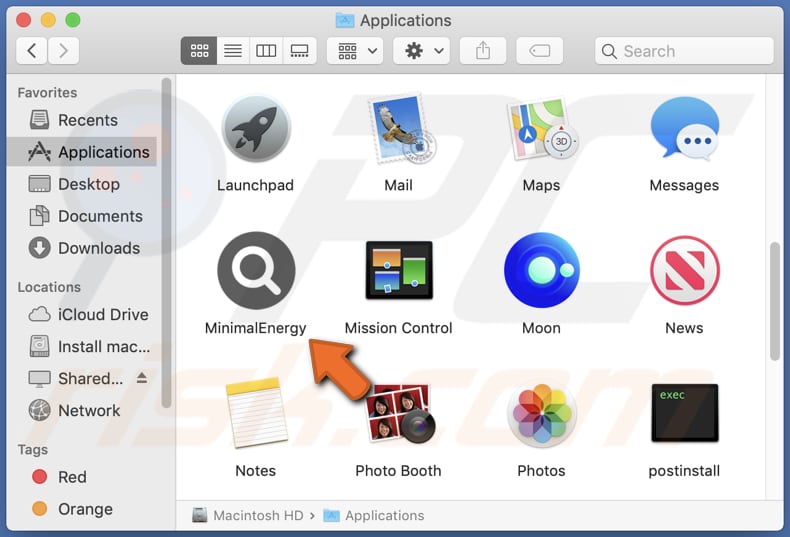Open the Maps app icon
This screenshot has width=790, height=537.
click(x=542, y=129)
